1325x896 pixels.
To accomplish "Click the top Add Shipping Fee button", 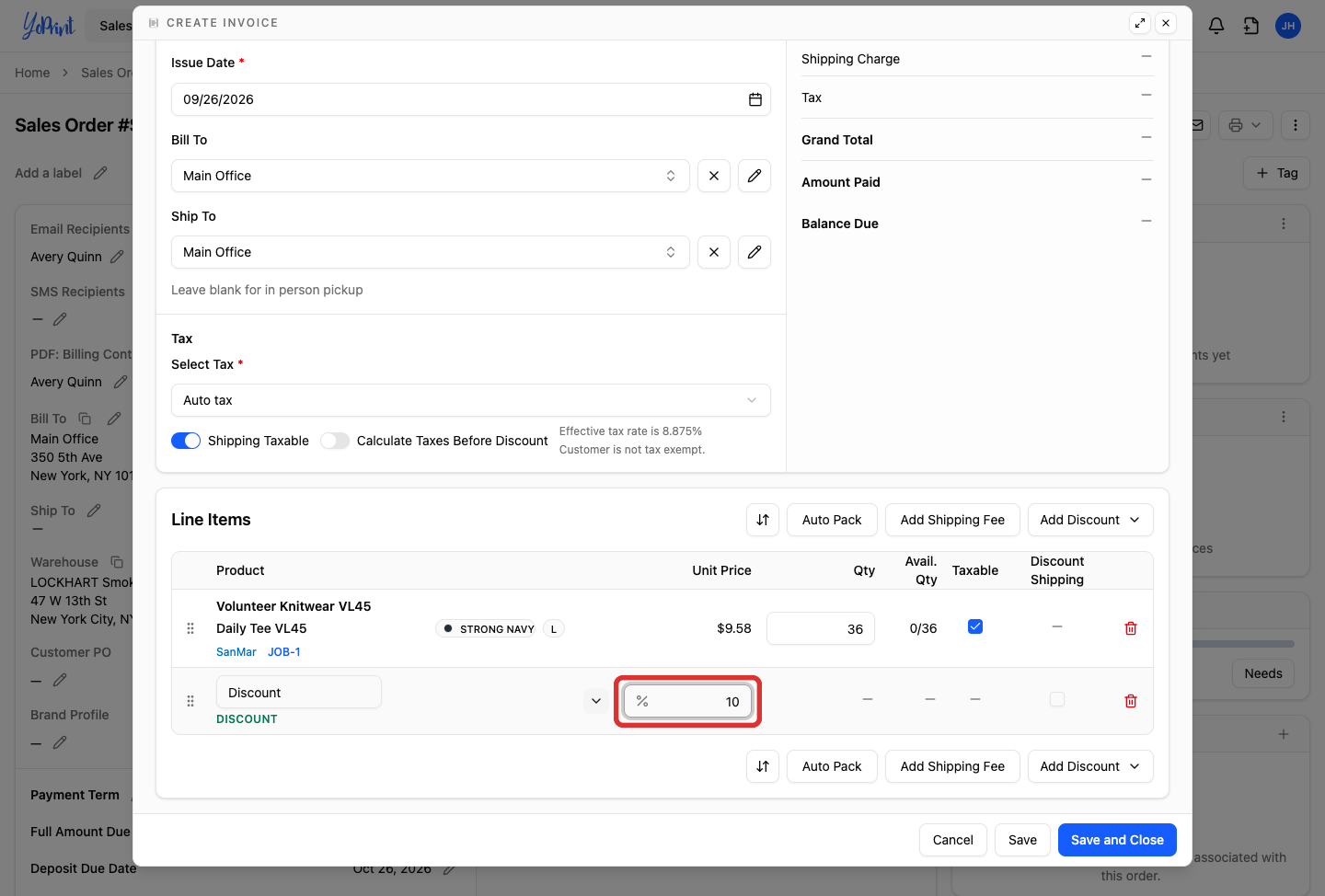I will coord(952,520).
